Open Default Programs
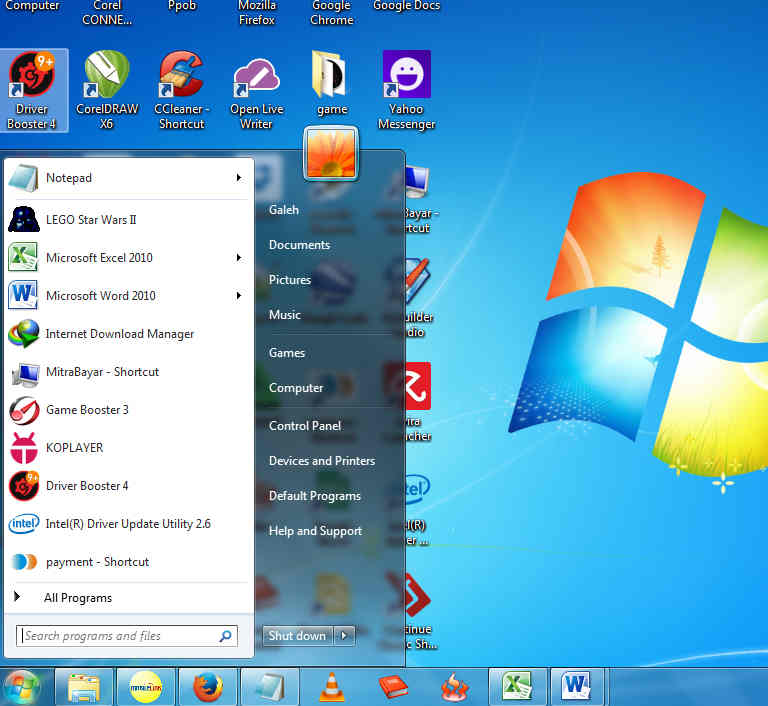The image size is (768, 706). point(314,496)
